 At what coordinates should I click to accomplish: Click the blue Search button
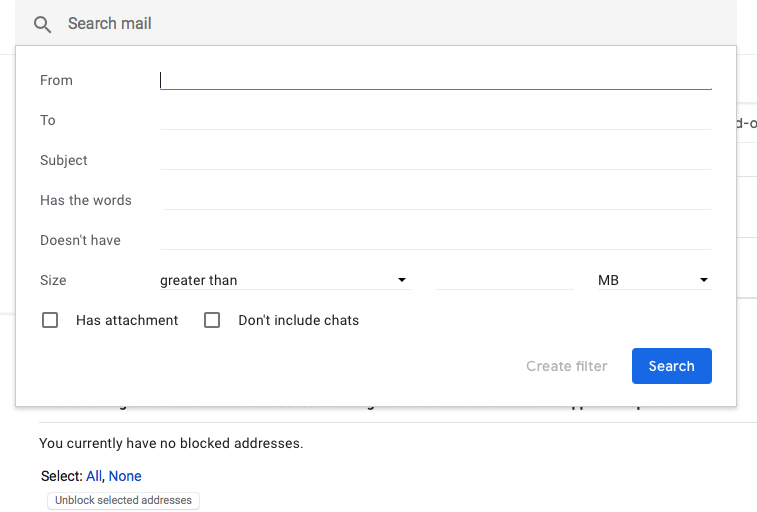(x=672, y=366)
